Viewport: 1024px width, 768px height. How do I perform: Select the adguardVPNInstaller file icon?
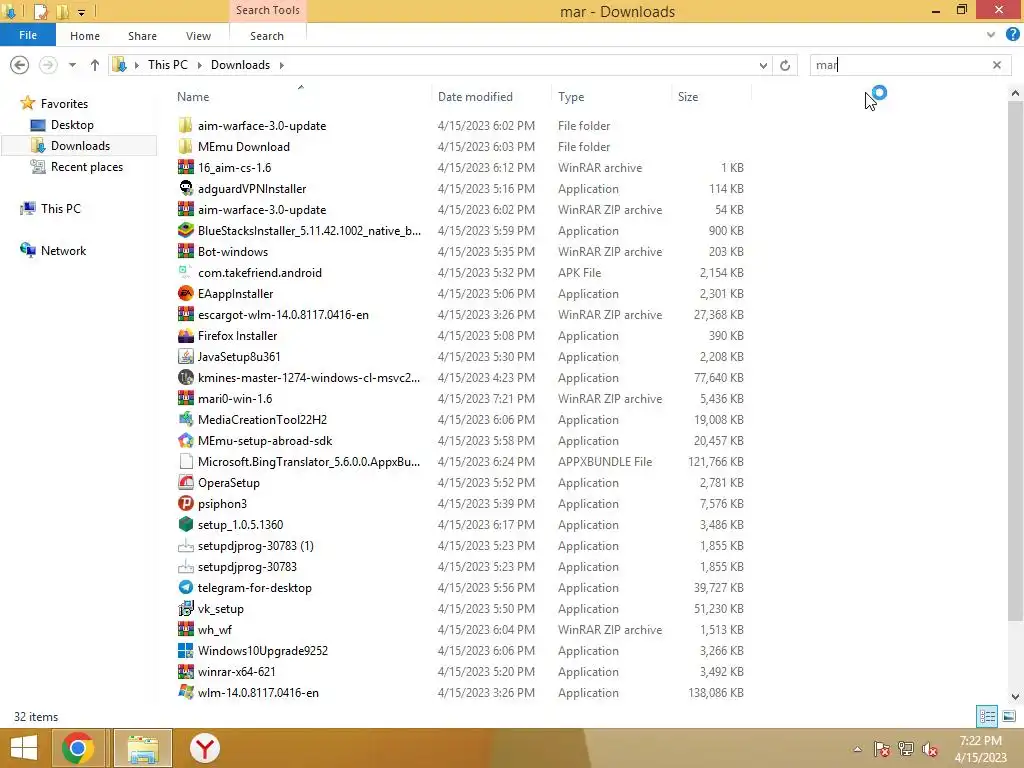185,188
